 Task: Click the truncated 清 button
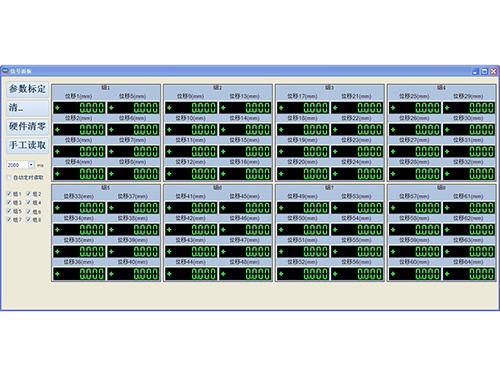point(27,108)
